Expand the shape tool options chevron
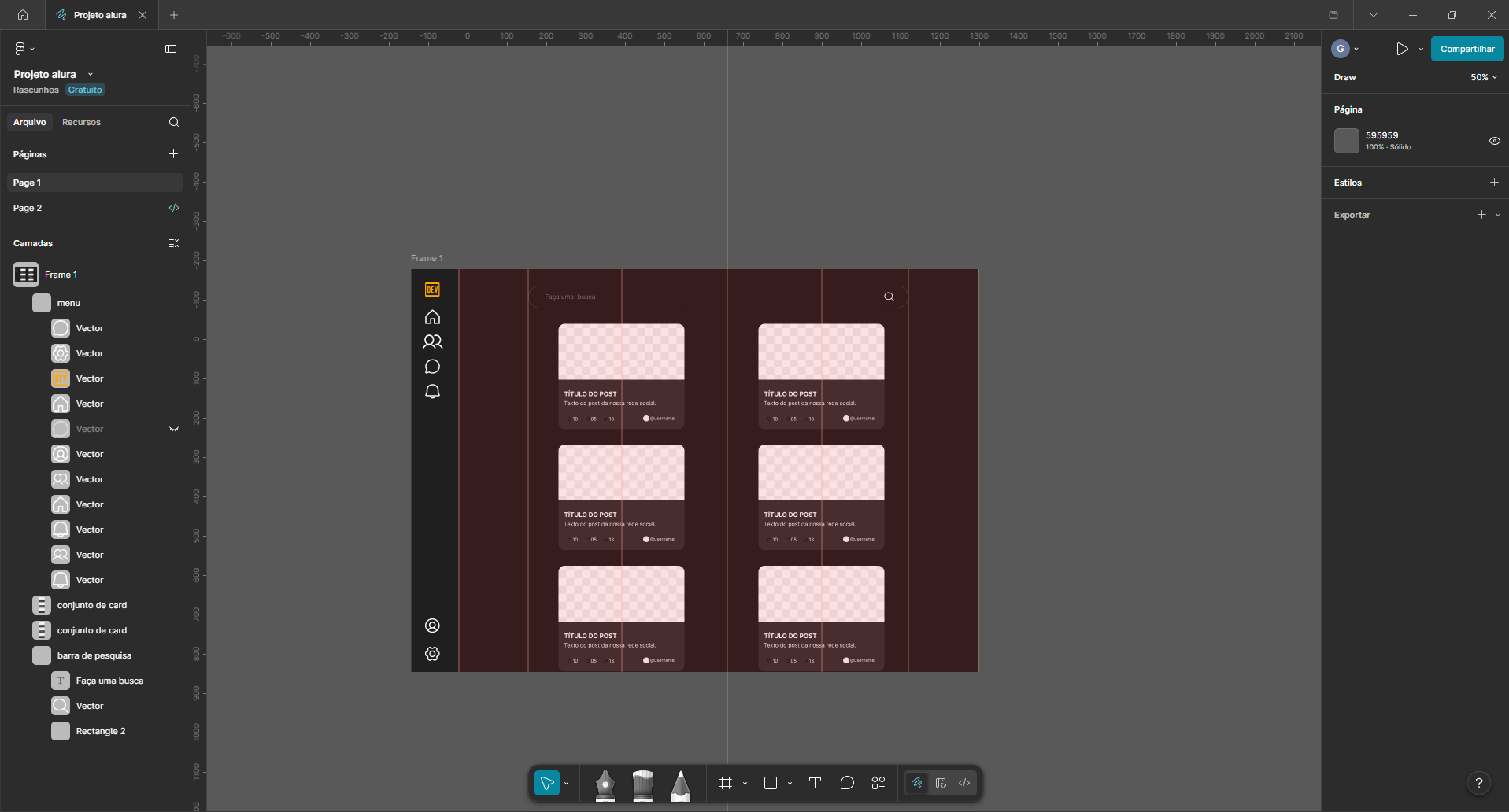This screenshot has width=1509, height=812. [790, 783]
